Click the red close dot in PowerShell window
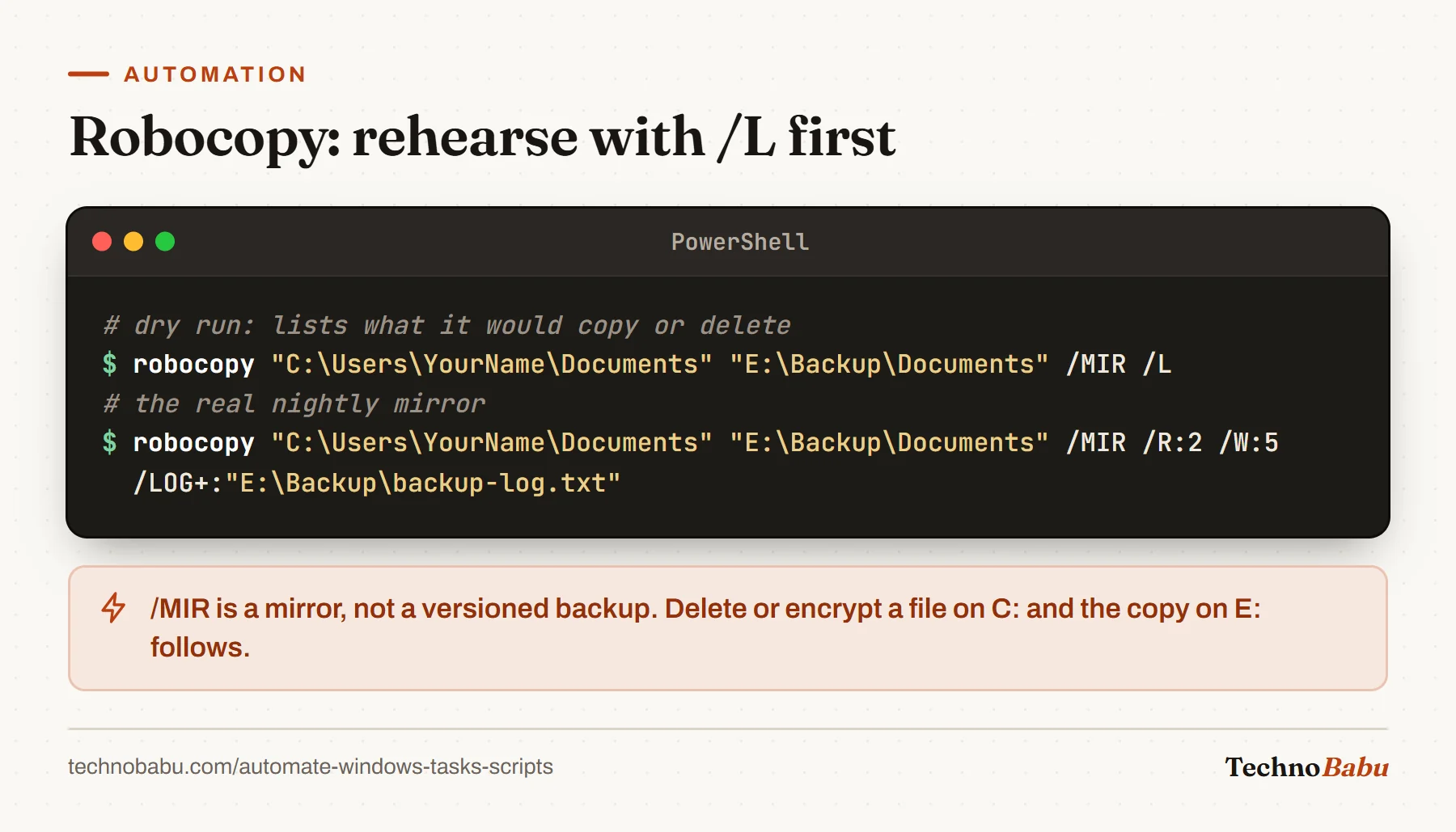This screenshot has height=832, width=1456. tap(102, 242)
